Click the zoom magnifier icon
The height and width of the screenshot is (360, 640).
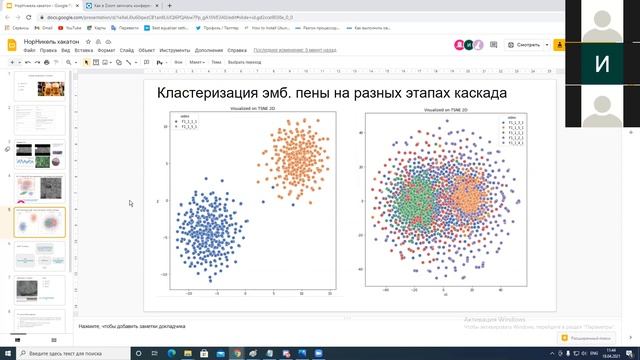pos(69,62)
